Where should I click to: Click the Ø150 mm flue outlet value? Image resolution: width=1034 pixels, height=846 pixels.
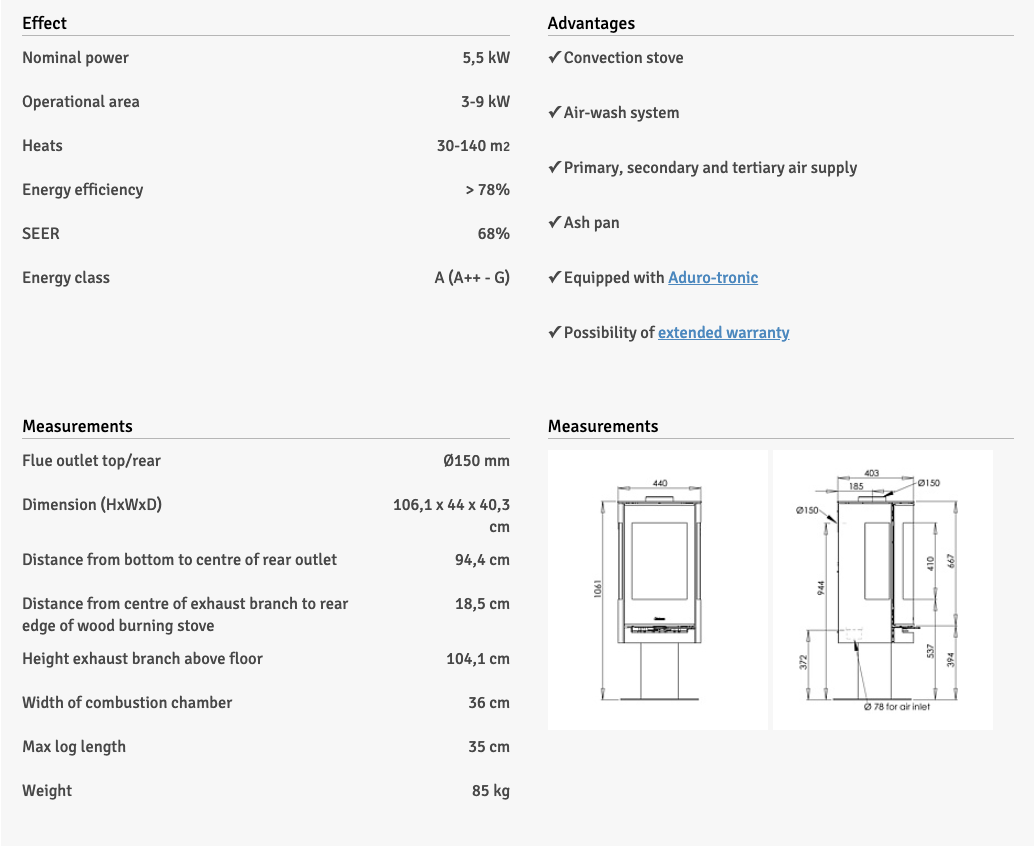tap(476, 461)
